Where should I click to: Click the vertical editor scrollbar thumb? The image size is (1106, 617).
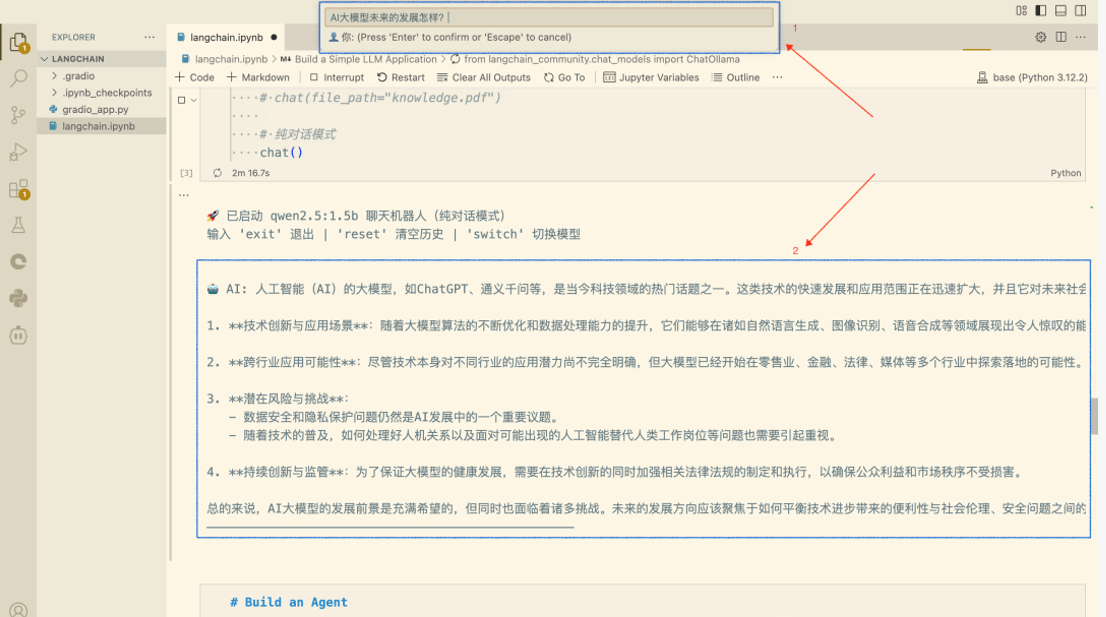coord(1094,416)
